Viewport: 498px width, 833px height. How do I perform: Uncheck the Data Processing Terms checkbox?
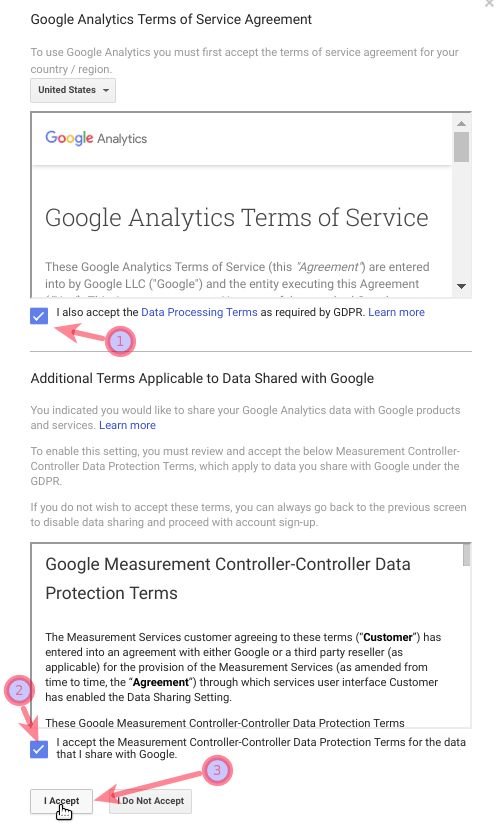point(39,316)
